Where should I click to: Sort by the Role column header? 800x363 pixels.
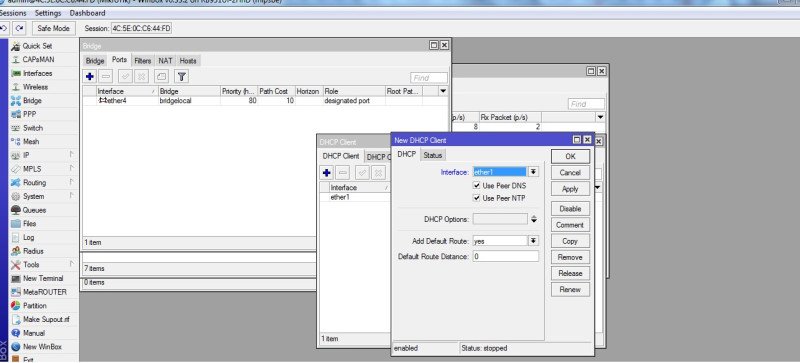[354, 91]
